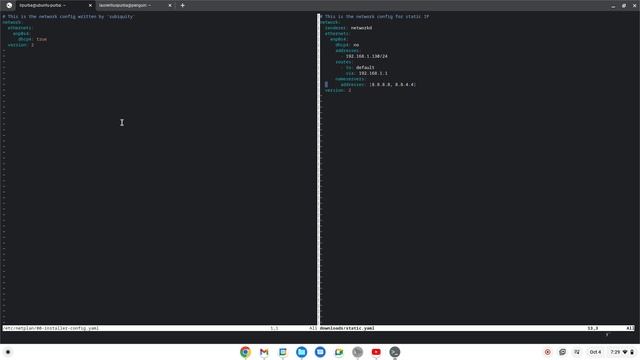Click the Terminal app shelf icon
This screenshot has height=360, width=640.
click(395, 352)
